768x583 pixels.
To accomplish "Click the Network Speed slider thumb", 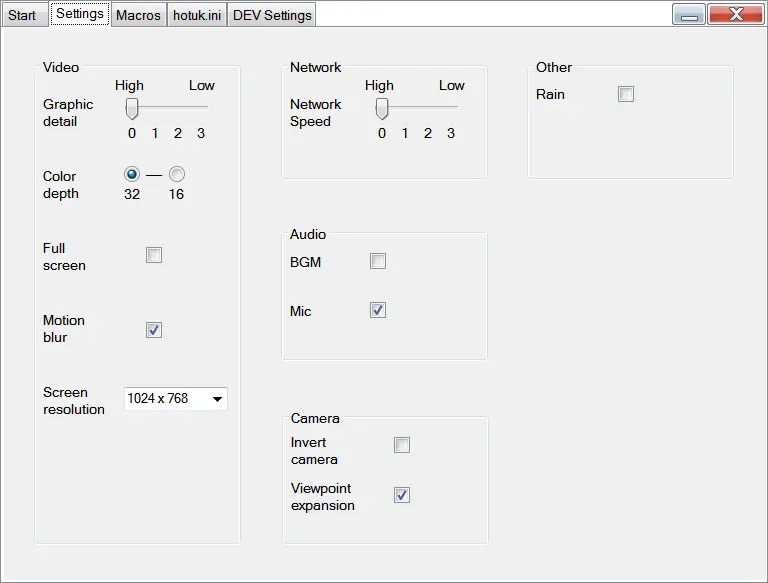I will pyautogui.click(x=382, y=108).
